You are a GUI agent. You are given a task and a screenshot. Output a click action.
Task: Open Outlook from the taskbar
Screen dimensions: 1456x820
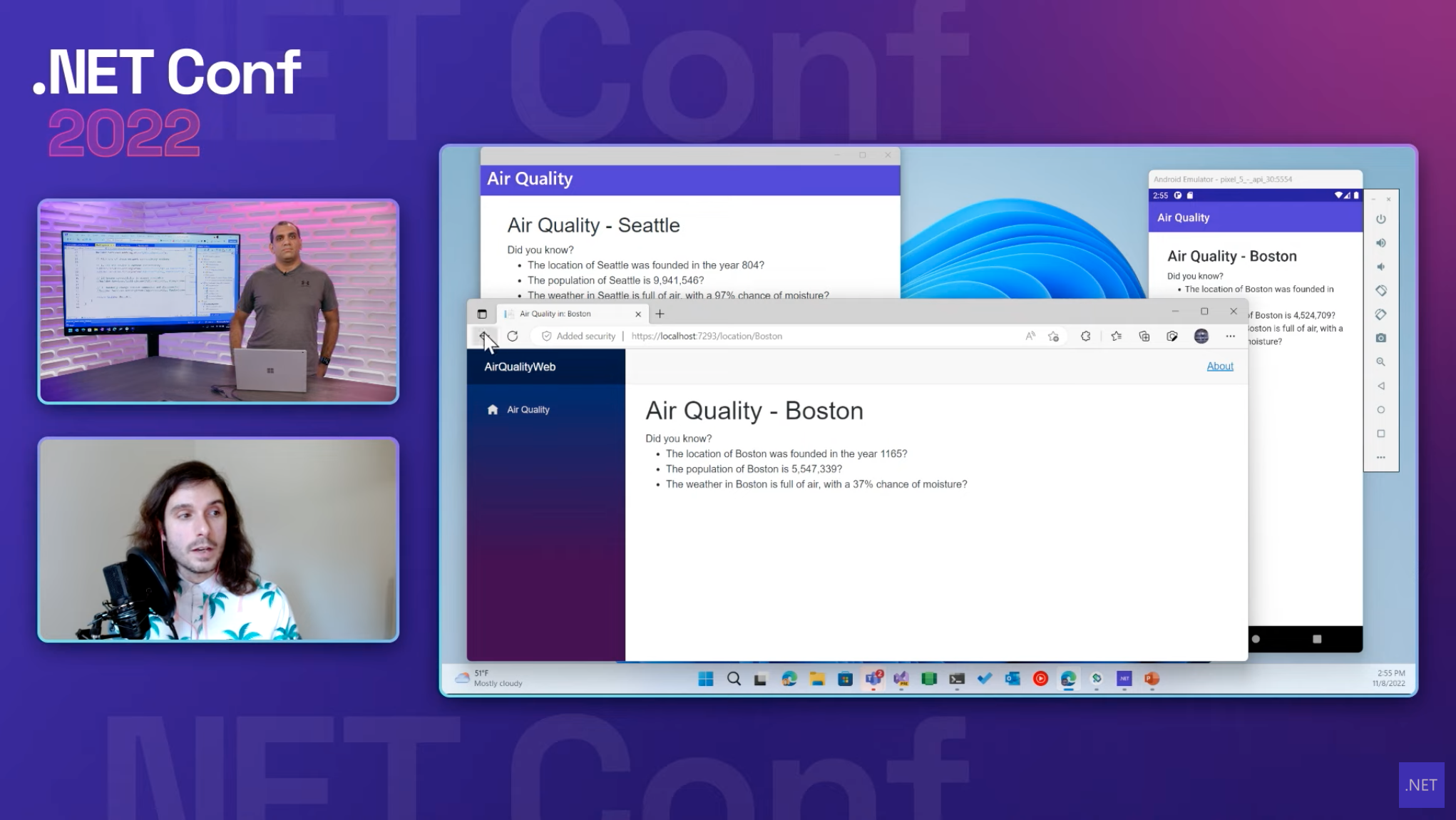pos(1012,679)
